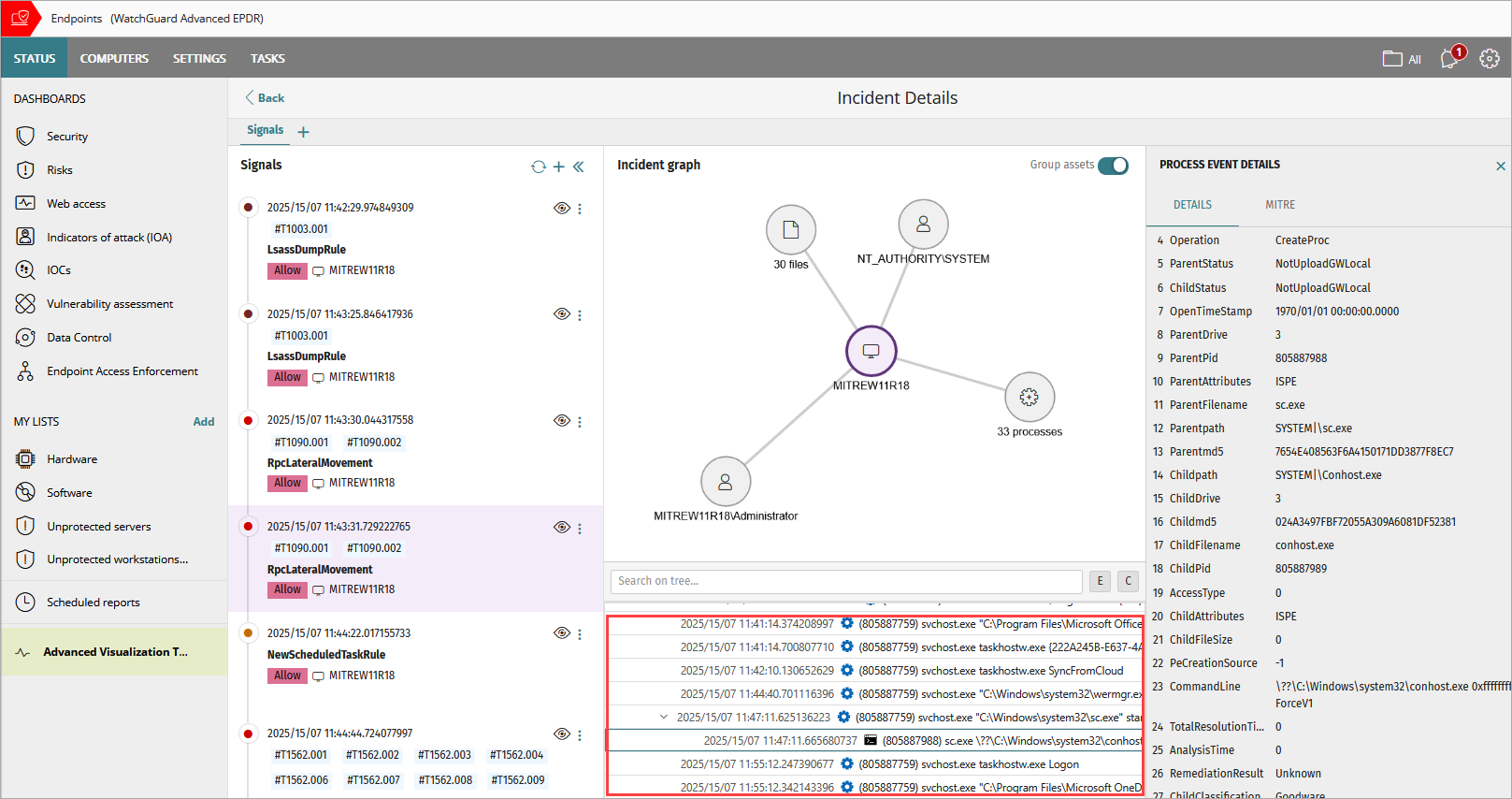
Task: Select the svchost.exe taskhostw.exe Logon row
Action: click(x=874, y=764)
